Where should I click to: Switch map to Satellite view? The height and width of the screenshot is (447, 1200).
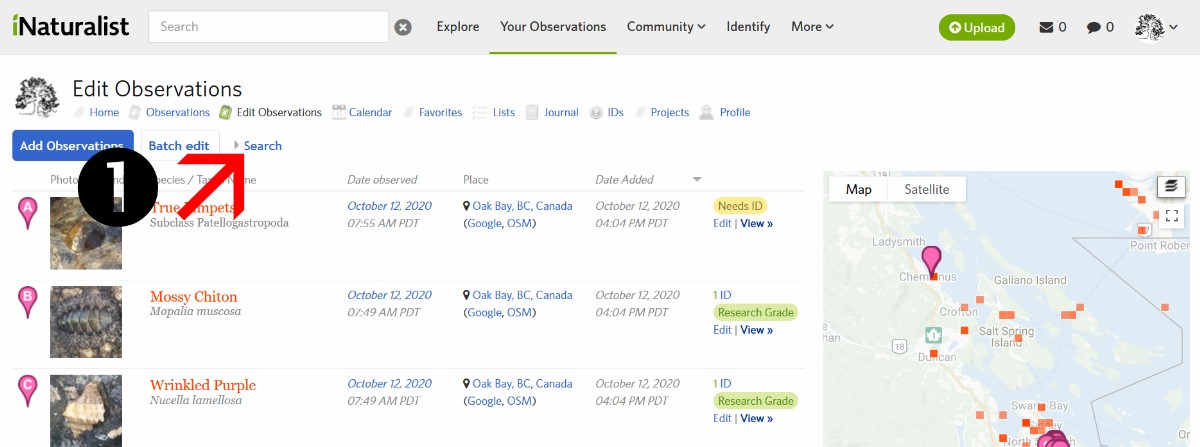click(x=926, y=189)
